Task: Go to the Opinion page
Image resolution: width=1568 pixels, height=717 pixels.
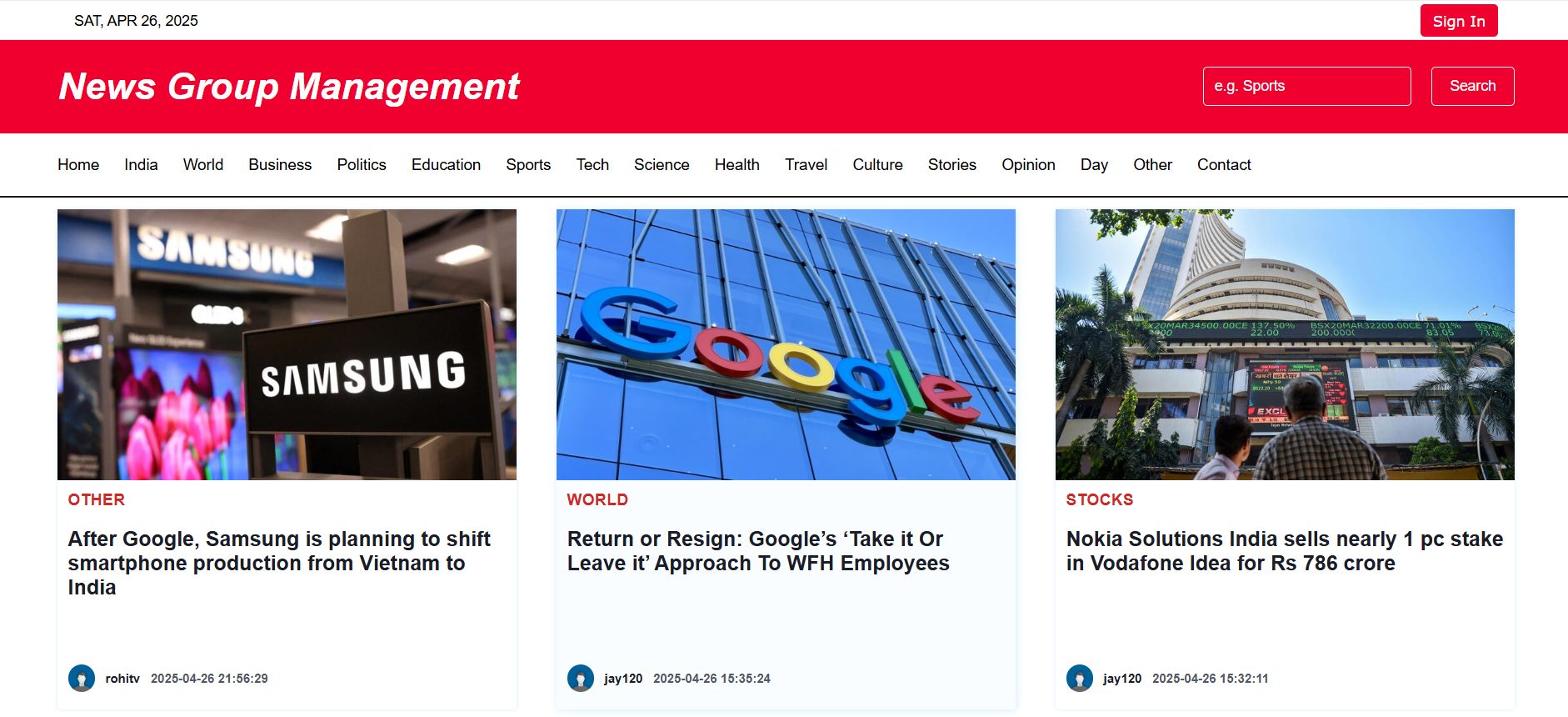Action: tap(1028, 165)
